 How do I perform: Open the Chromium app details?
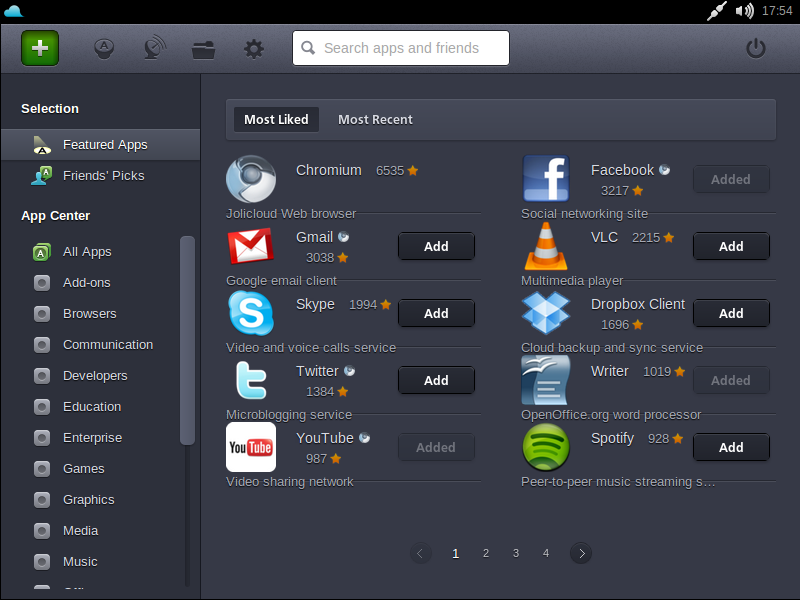[329, 170]
